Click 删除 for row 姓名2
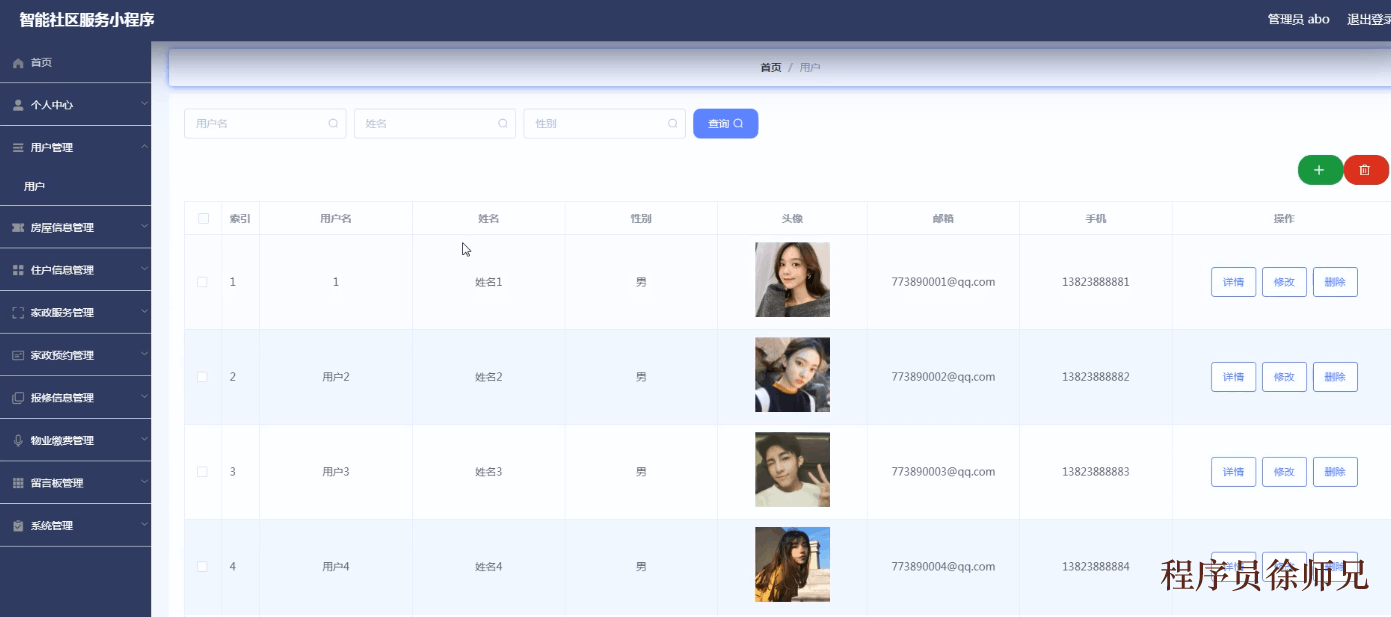The height and width of the screenshot is (617, 1391). (1335, 377)
